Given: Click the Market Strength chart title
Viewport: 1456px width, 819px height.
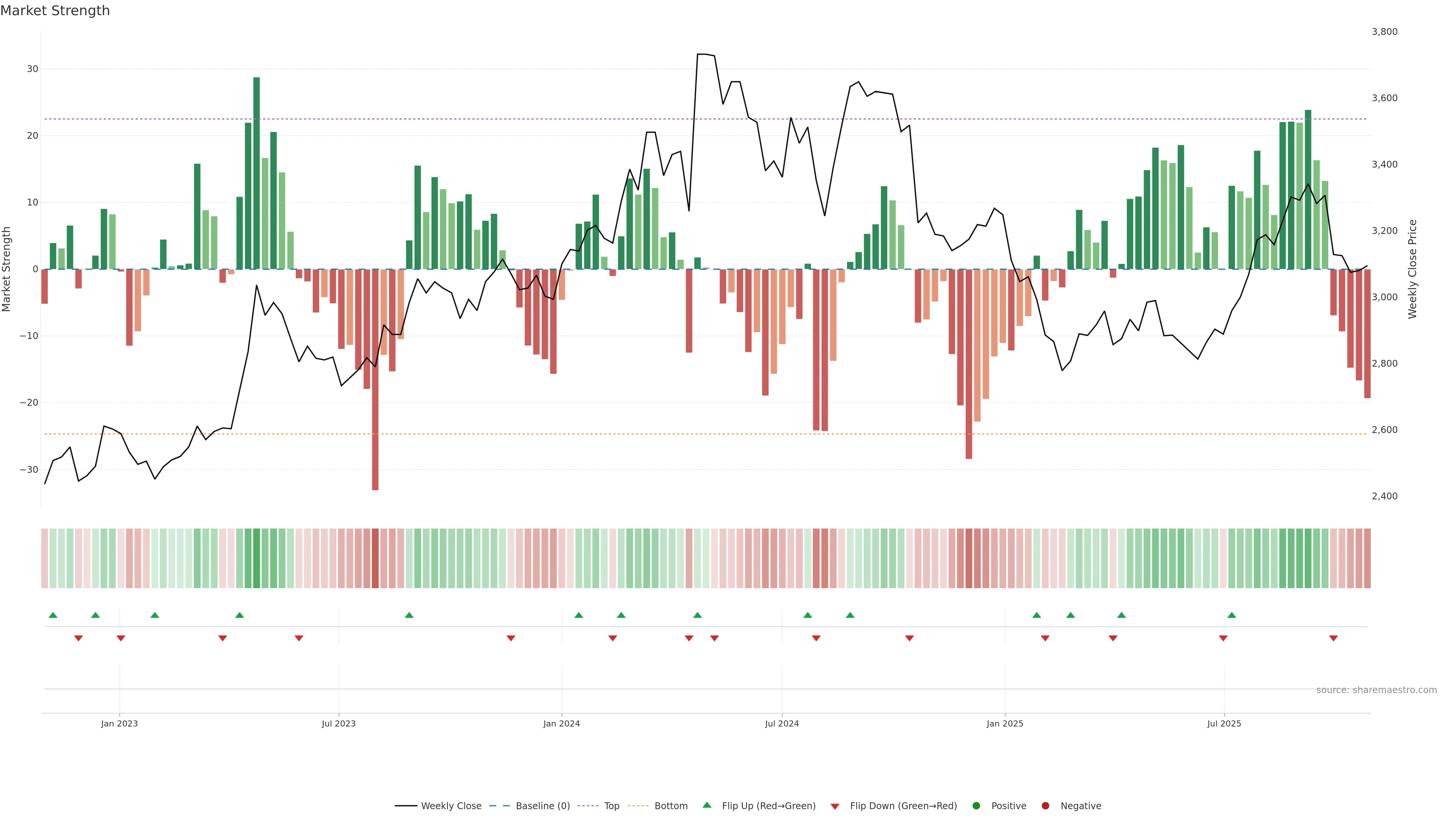Looking at the screenshot, I should 55,11.
